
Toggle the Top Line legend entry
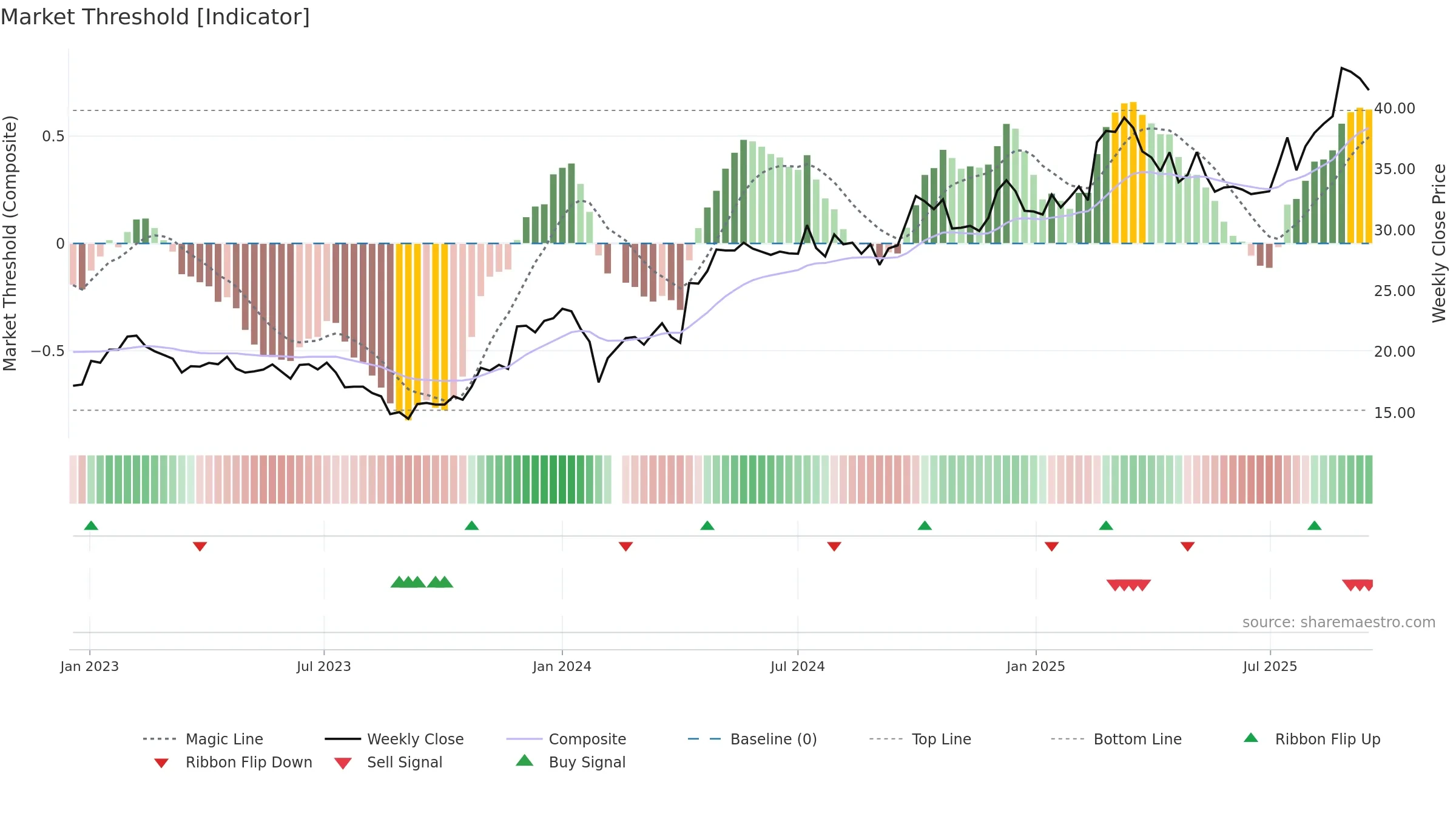[920, 739]
